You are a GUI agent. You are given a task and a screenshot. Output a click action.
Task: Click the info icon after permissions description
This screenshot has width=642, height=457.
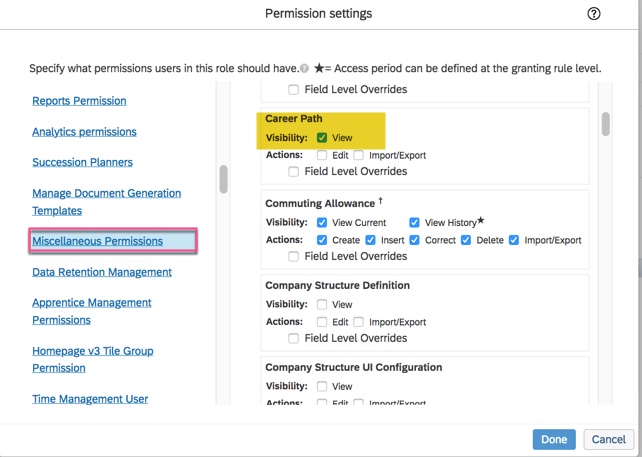click(x=304, y=69)
